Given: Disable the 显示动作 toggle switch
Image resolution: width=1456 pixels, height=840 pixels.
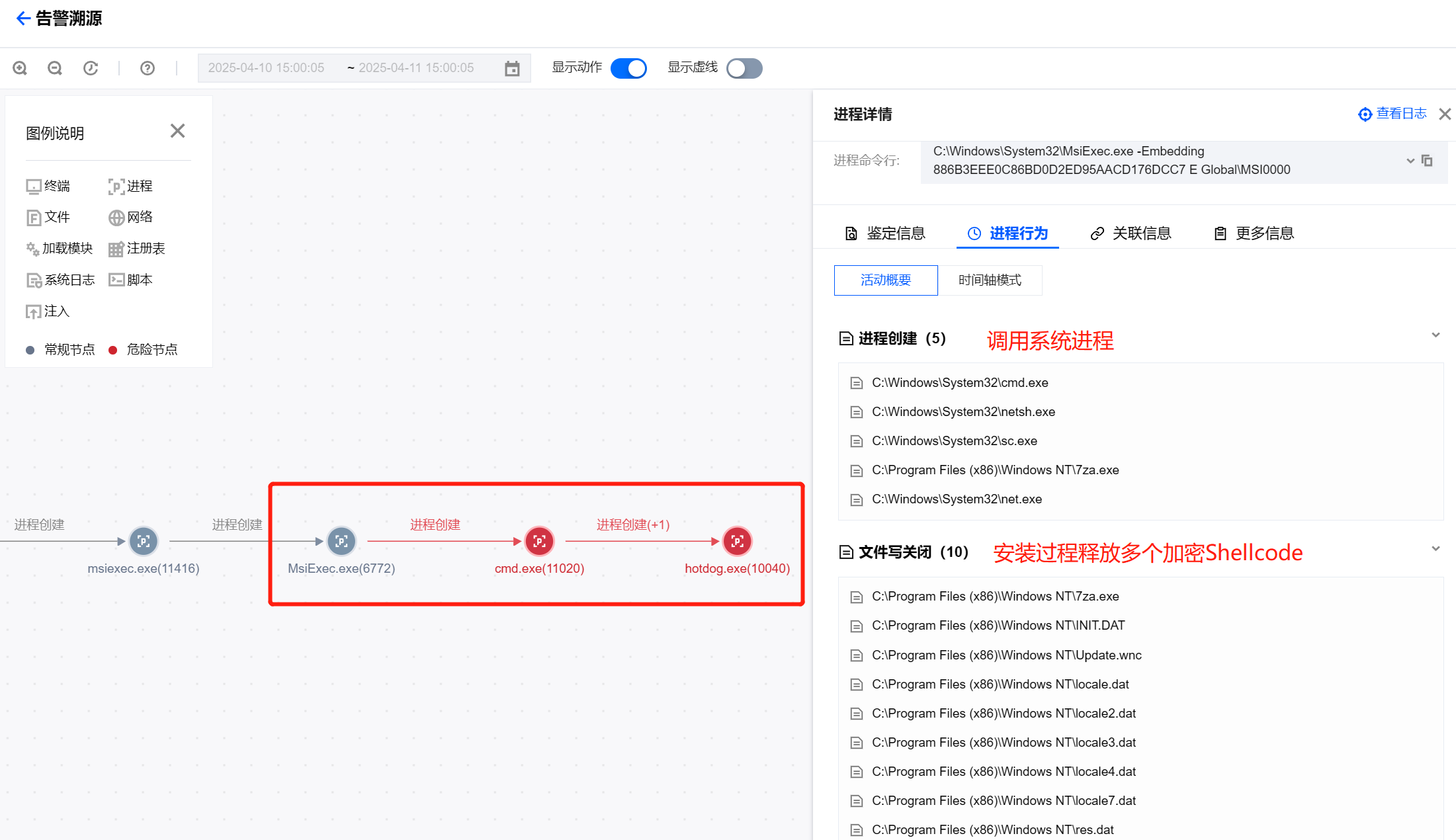Looking at the screenshot, I should (x=628, y=68).
